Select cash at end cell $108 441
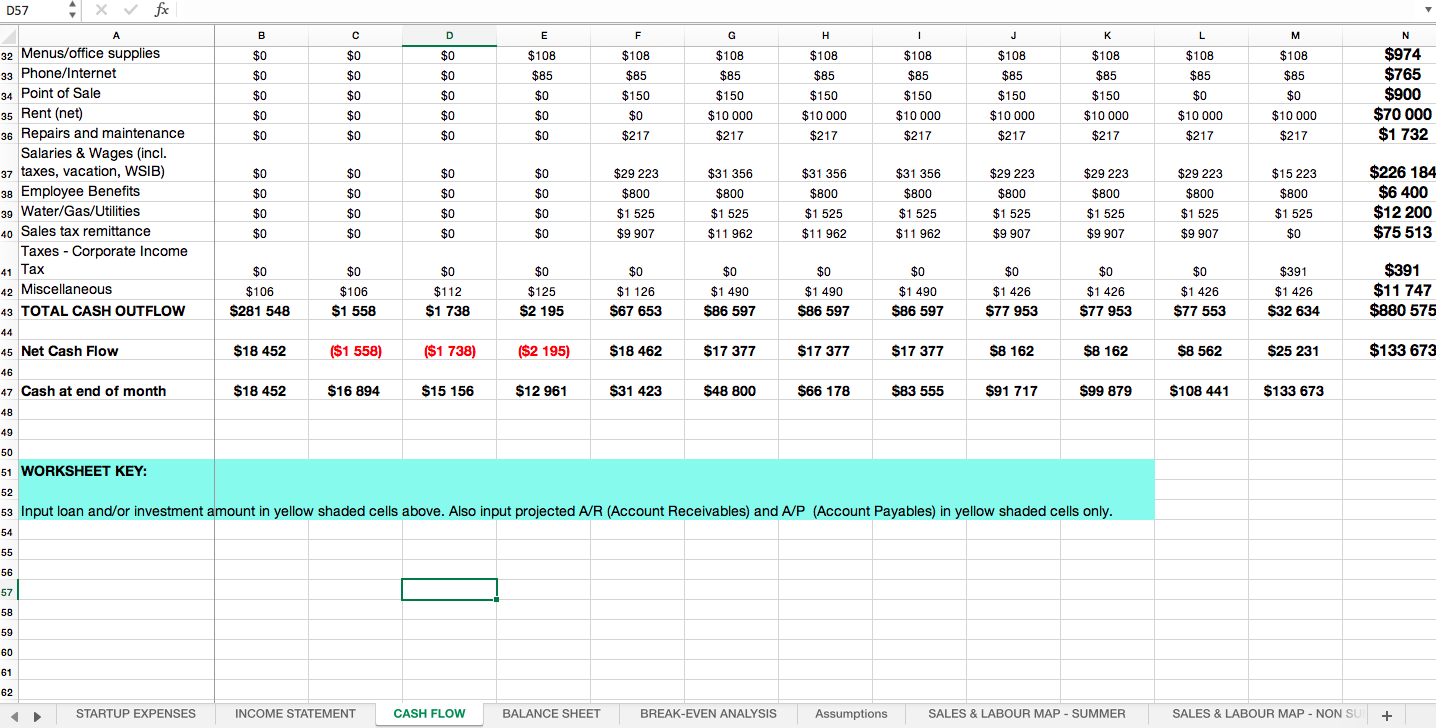1436x728 pixels. (x=1199, y=391)
